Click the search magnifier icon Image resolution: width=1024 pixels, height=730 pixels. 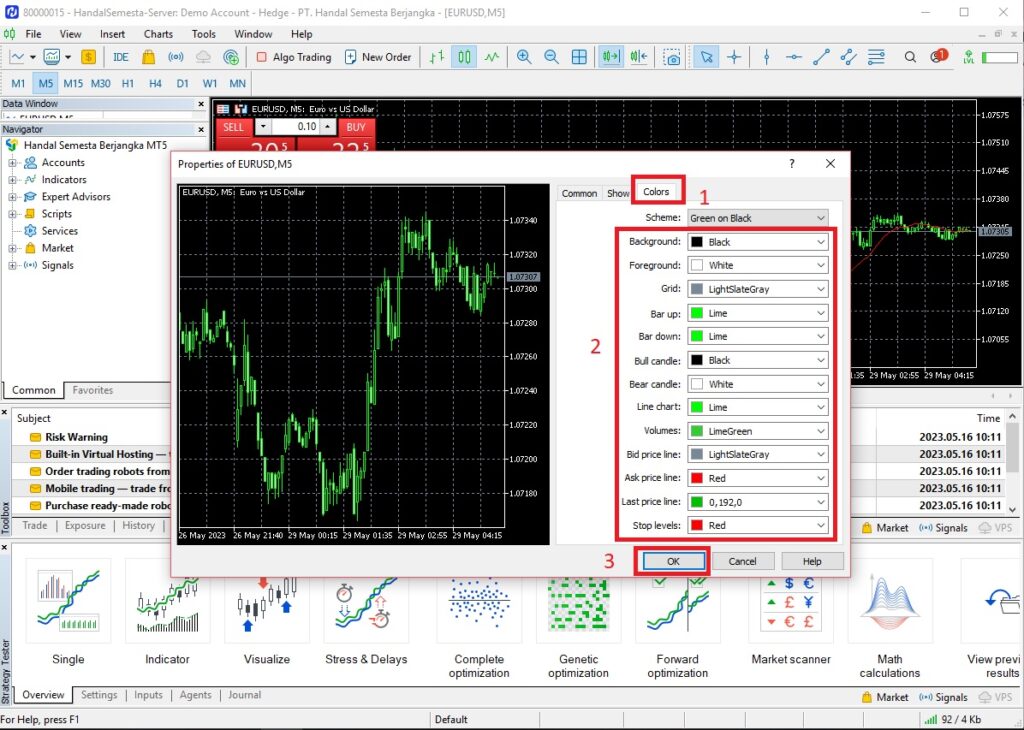tap(910, 57)
